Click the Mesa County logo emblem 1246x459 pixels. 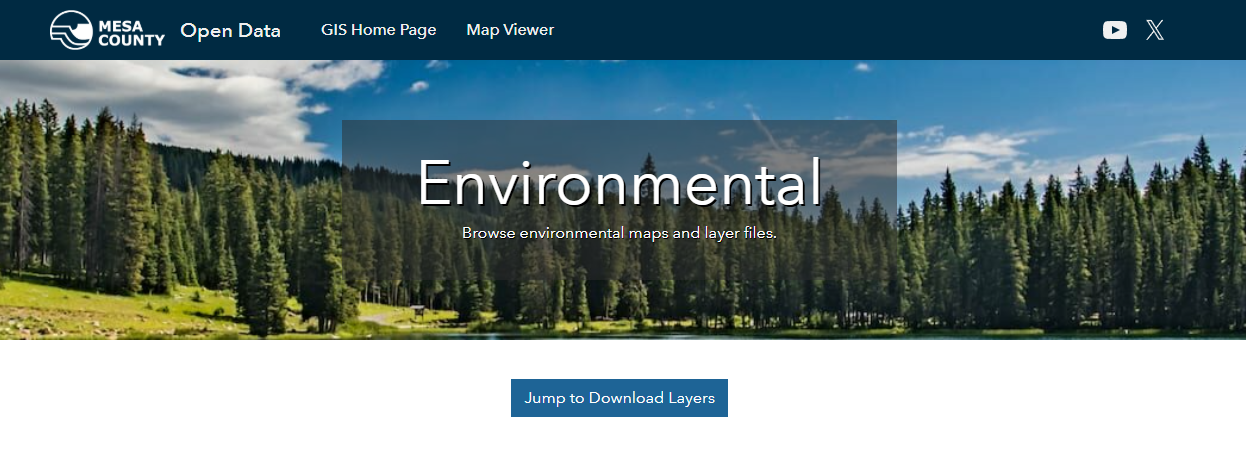[x=70, y=30]
